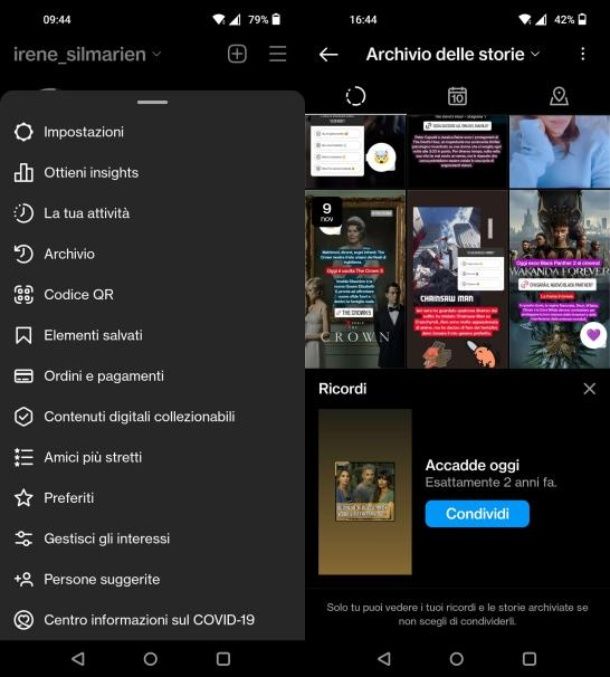
Task: Open Preferiti entry
Action: click(x=152, y=498)
